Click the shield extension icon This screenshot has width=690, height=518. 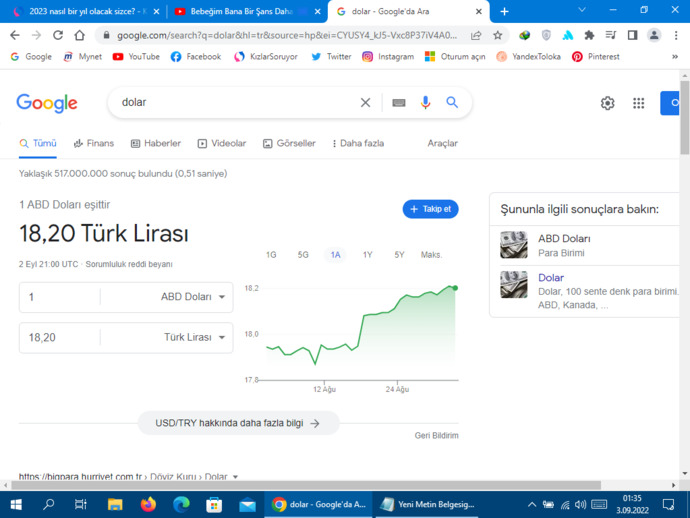pos(546,35)
